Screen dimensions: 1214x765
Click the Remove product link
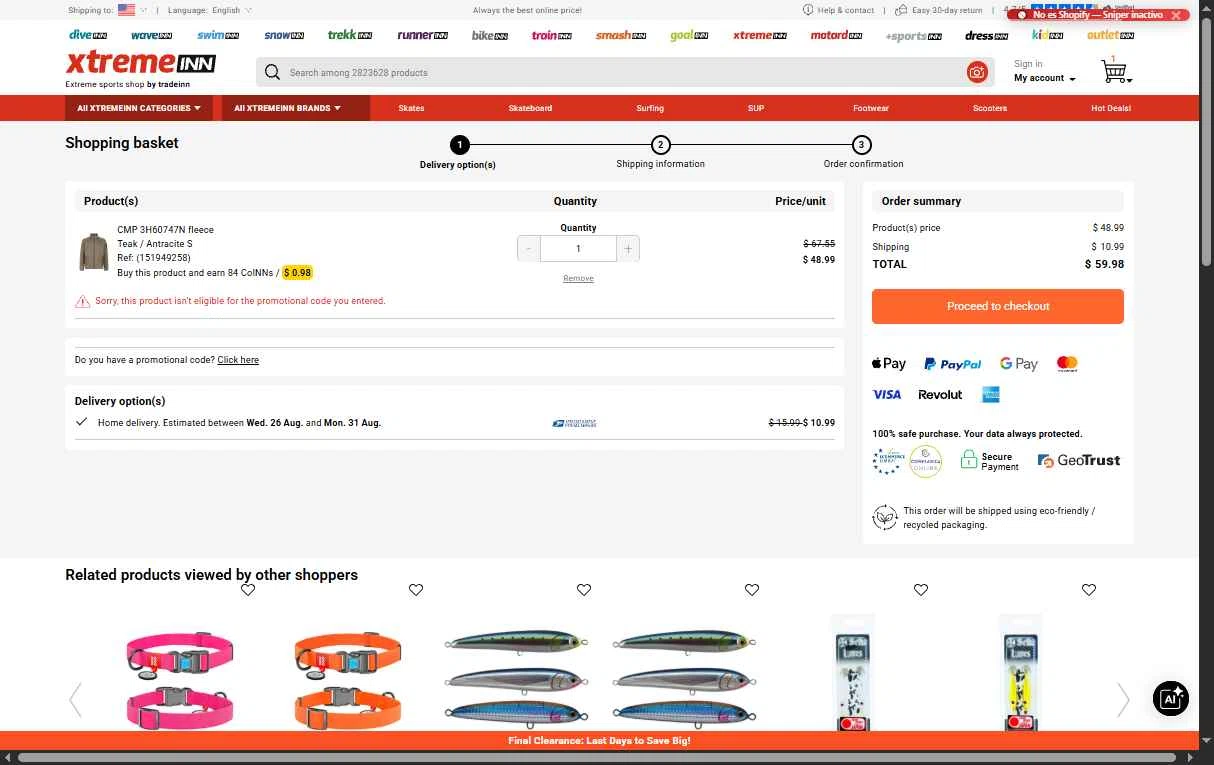pos(578,278)
